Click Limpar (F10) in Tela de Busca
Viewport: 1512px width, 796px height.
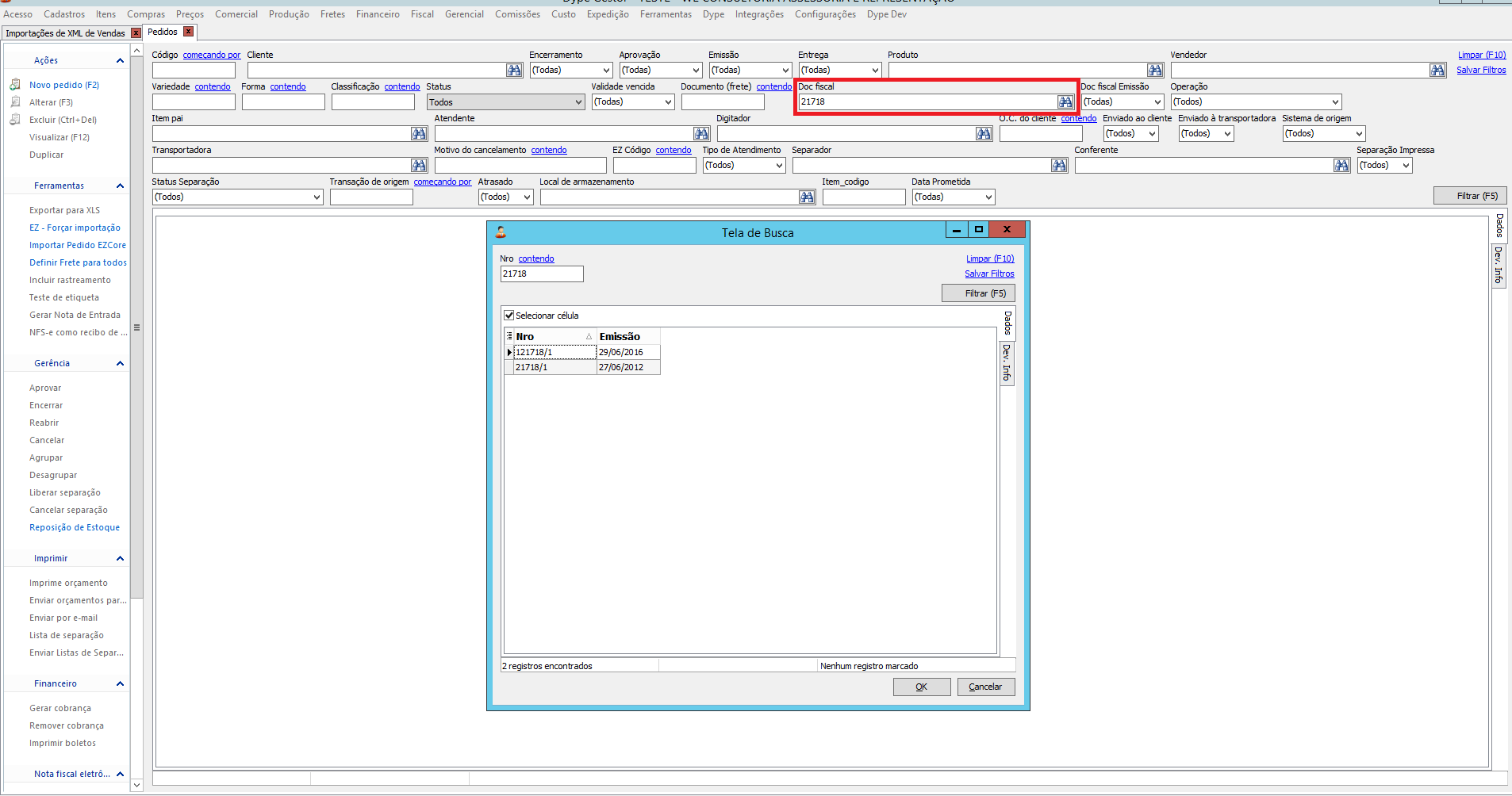[990, 258]
